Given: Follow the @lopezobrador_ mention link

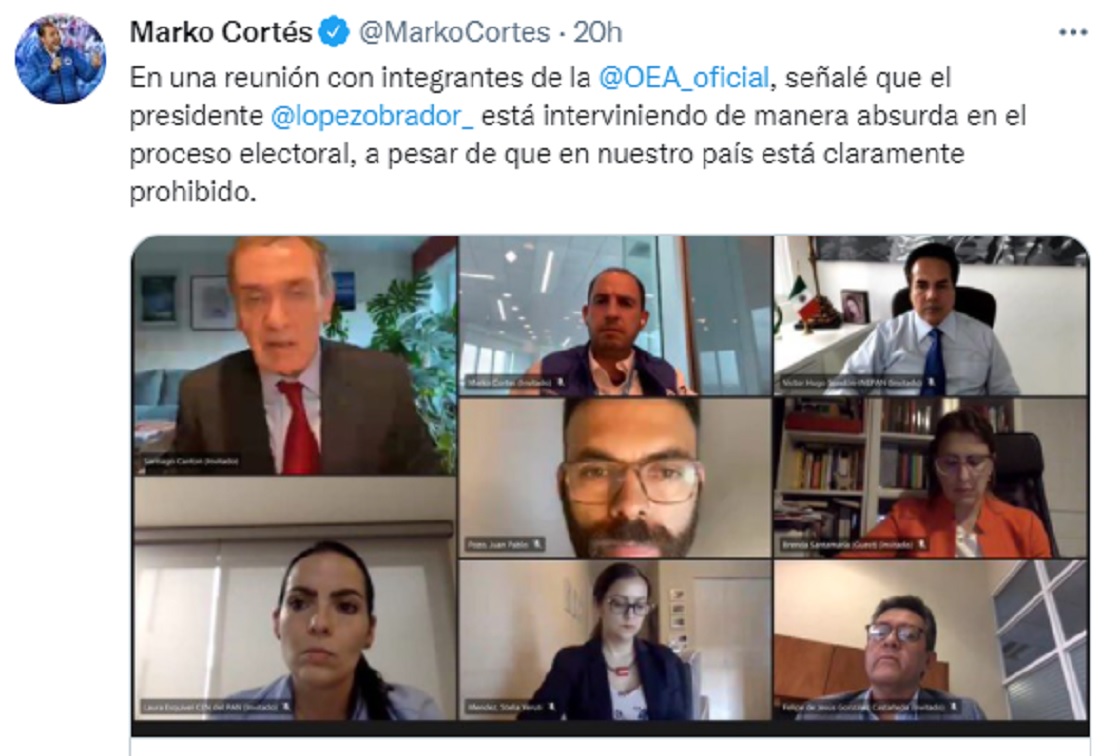Looking at the screenshot, I should (x=371, y=116).
